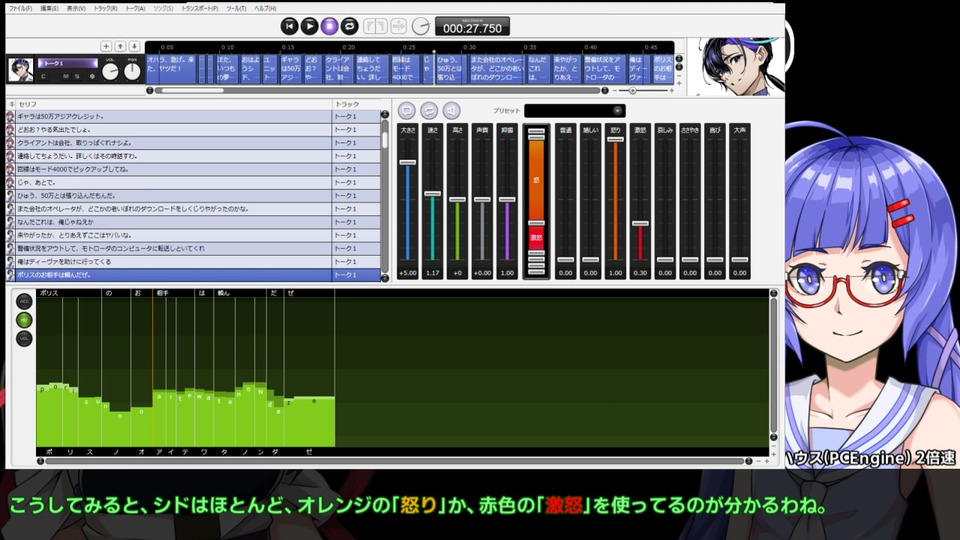Click the red 激怒 segment in the emotion bar
Image resolution: width=960 pixels, height=540 pixels.
536,238
